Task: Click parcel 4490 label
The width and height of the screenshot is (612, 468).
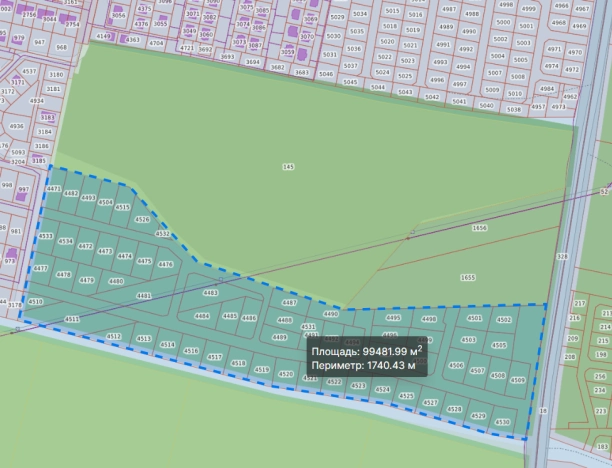Action: point(331,314)
